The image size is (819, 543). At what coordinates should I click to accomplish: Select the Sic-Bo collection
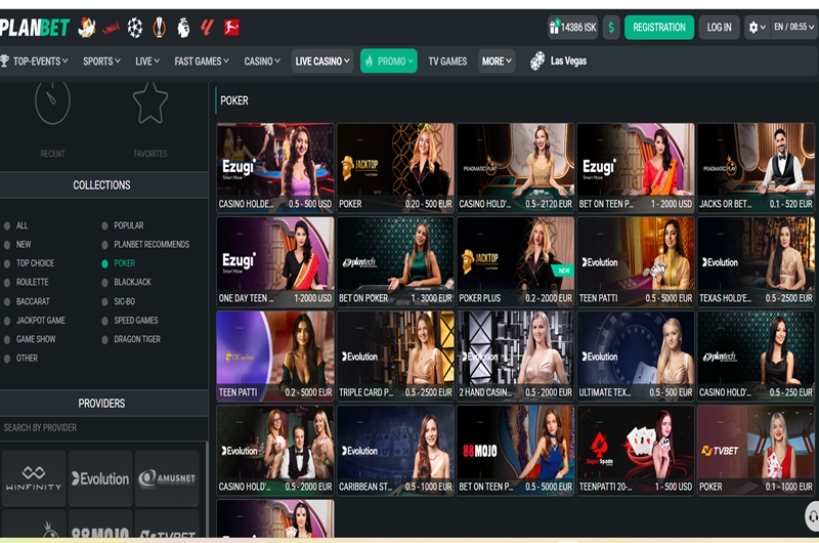tap(119, 301)
